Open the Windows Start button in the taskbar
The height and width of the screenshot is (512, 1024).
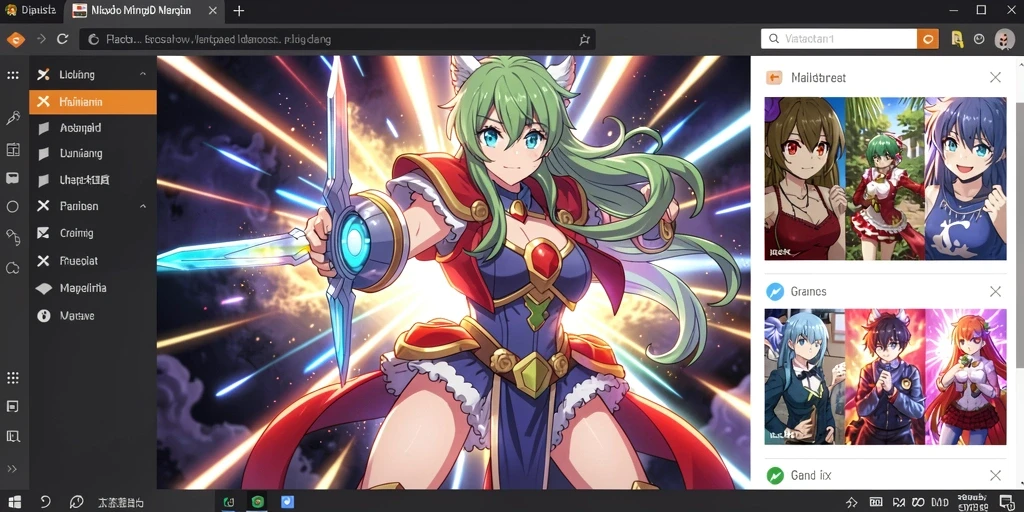click(14, 502)
